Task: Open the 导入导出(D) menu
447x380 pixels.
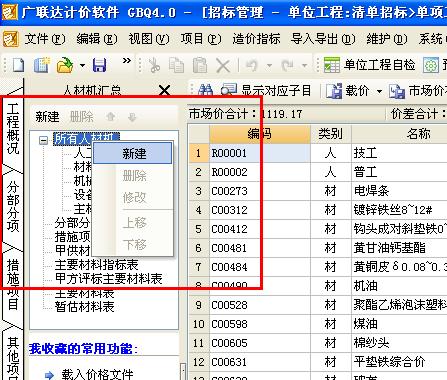Action: 323,39
